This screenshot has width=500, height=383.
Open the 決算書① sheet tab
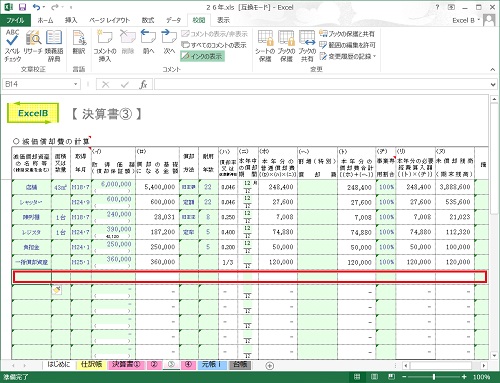click(126, 364)
